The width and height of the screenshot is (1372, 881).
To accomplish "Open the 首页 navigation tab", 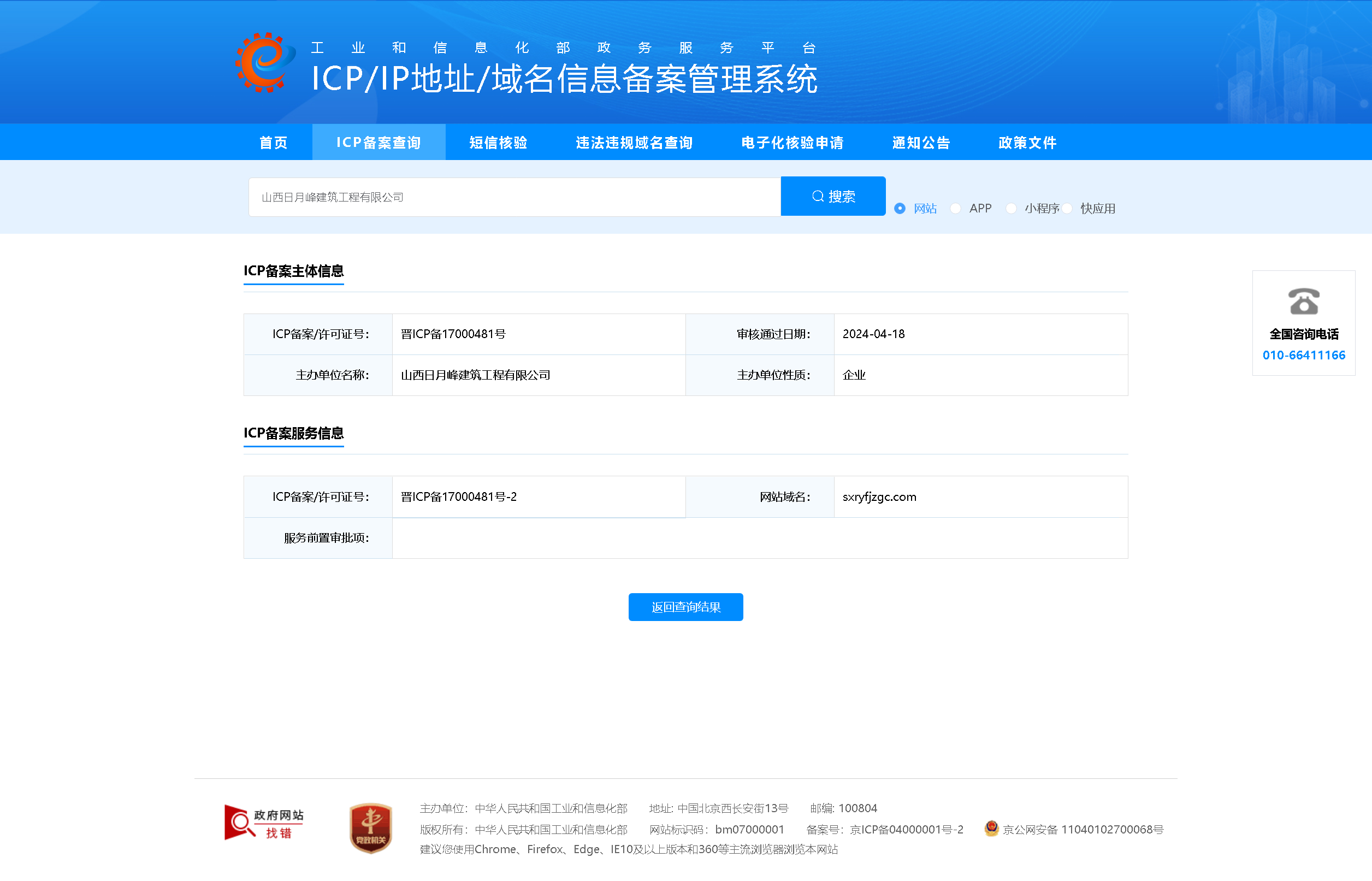I will [274, 143].
